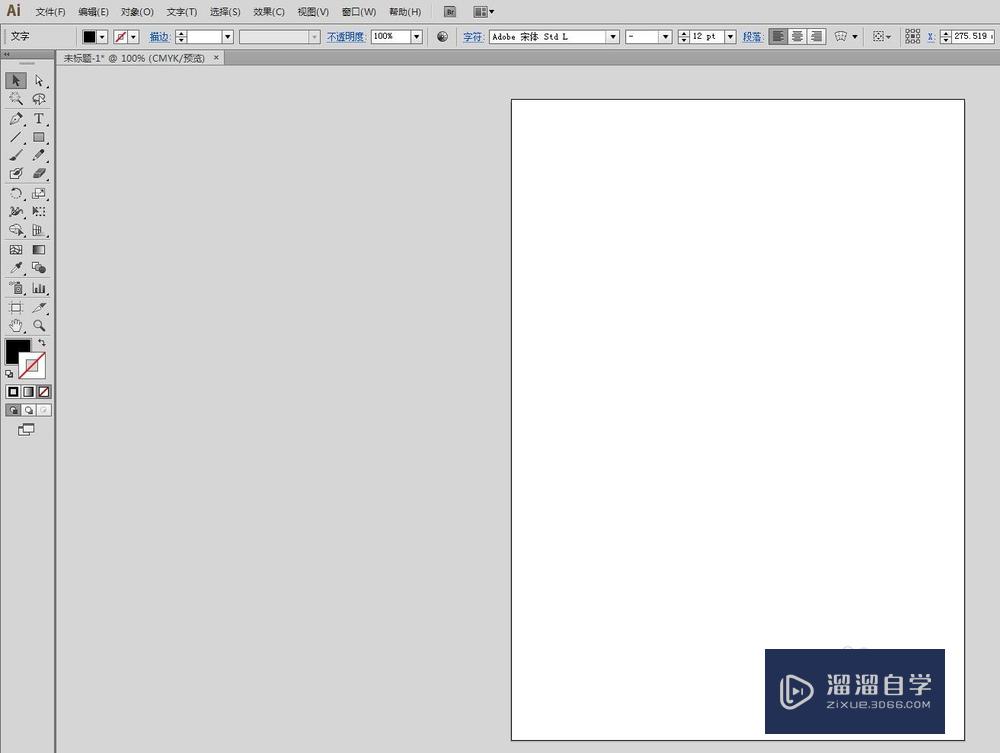Set paint mode to None

(x=43, y=391)
